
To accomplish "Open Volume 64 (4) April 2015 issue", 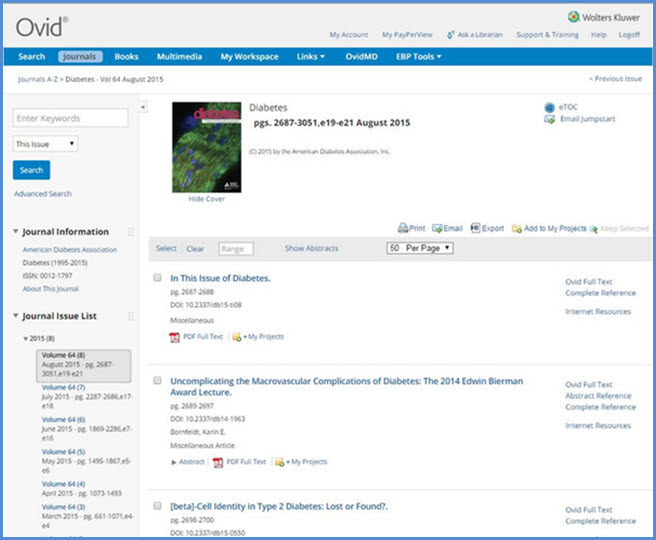I will [x=63, y=484].
